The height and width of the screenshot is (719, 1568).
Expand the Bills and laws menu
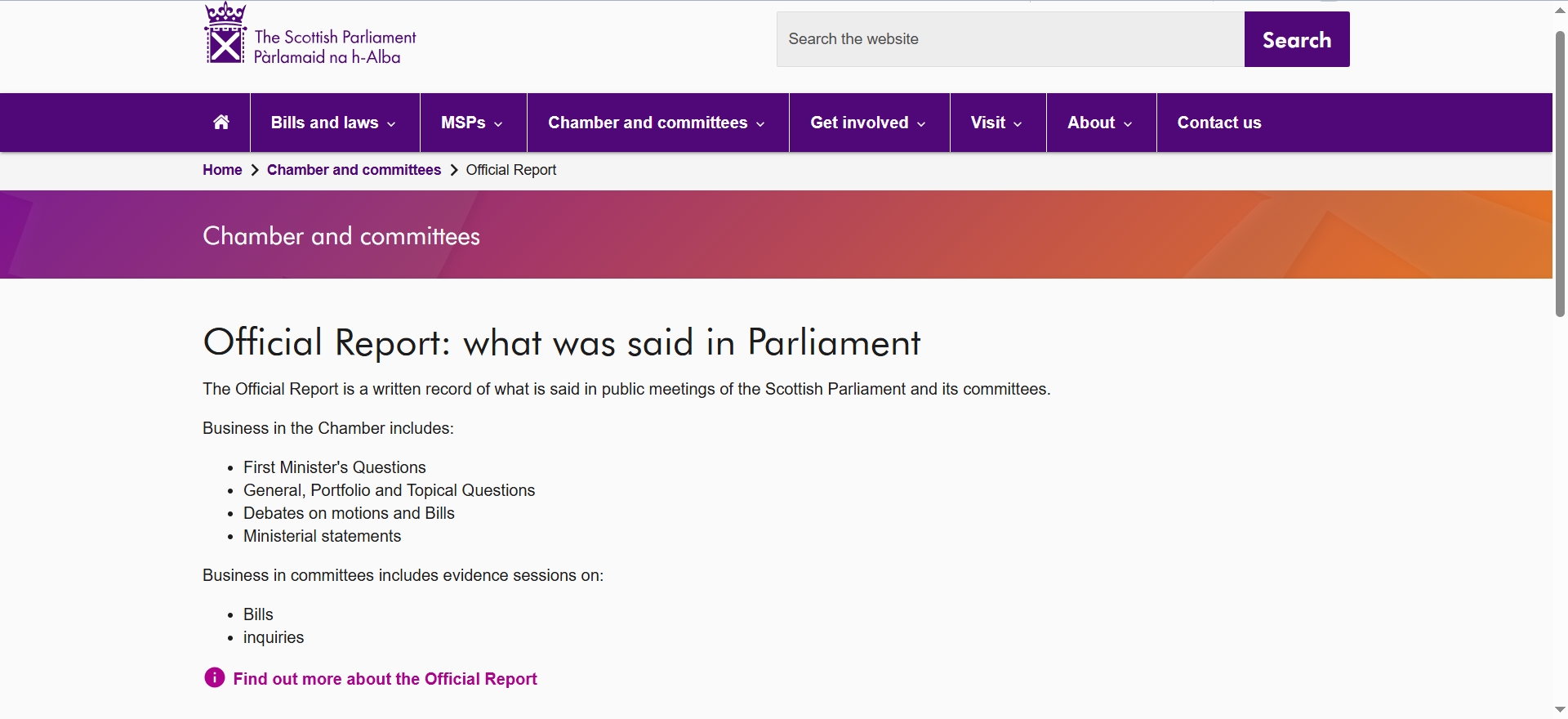click(x=335, y=123)
